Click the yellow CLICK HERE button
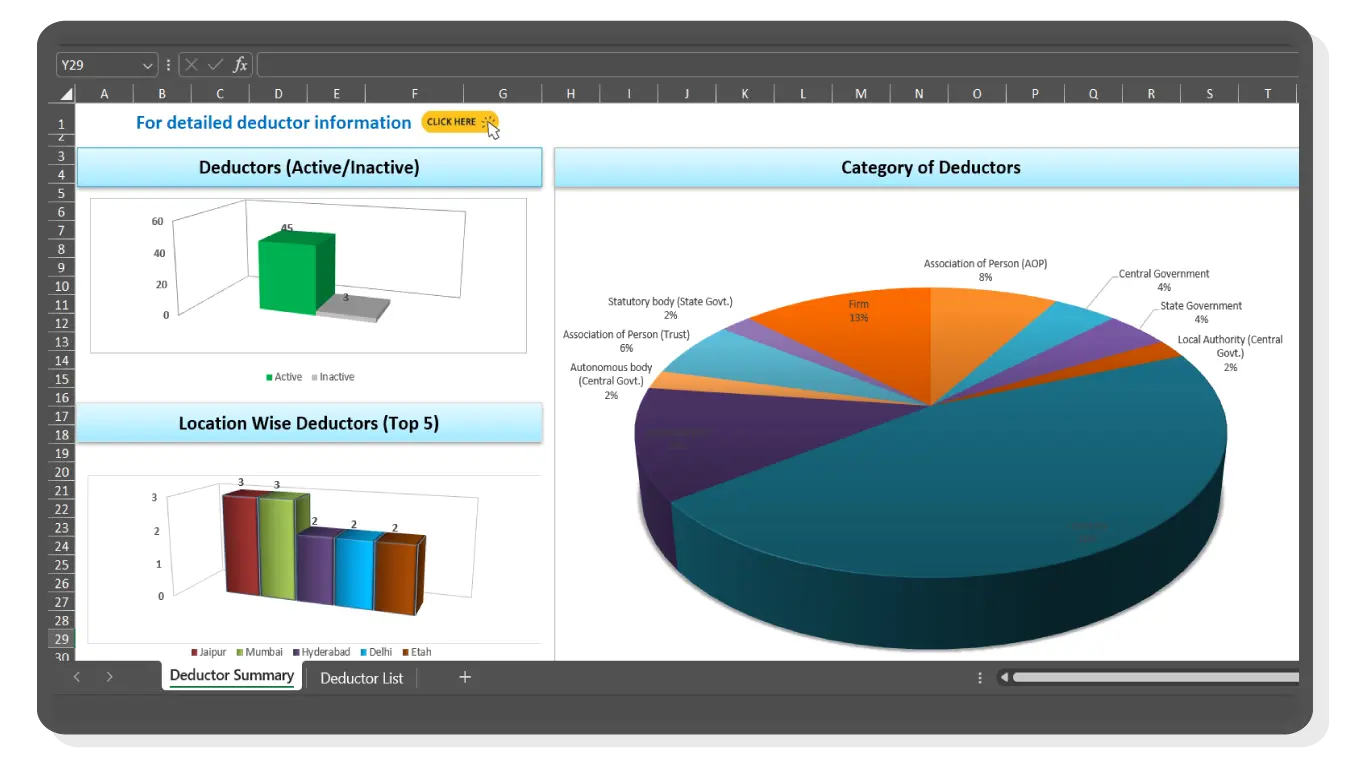This screenshot has width=1366, height=768. pyautogui.click(x=460, y=122)
